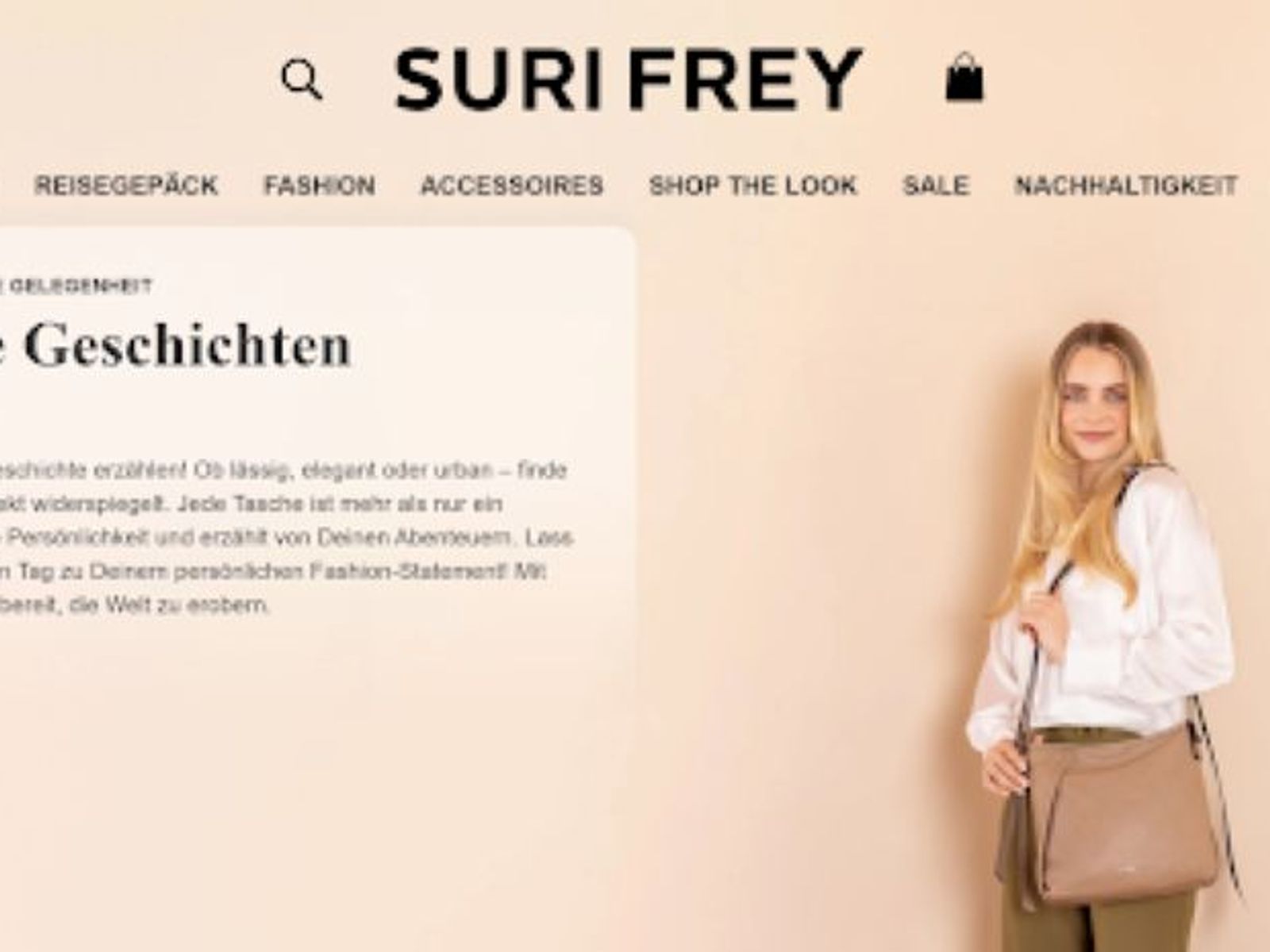Select SHOP THE LOOK in navigation
Image resolution: width=1270 pixels, height=952 pixels.
pyautogui.click(x=753, y=186)
